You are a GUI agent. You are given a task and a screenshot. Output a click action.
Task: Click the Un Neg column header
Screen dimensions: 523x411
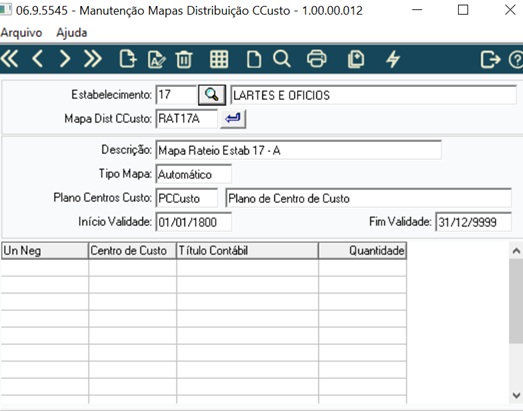tap(45, 251)
